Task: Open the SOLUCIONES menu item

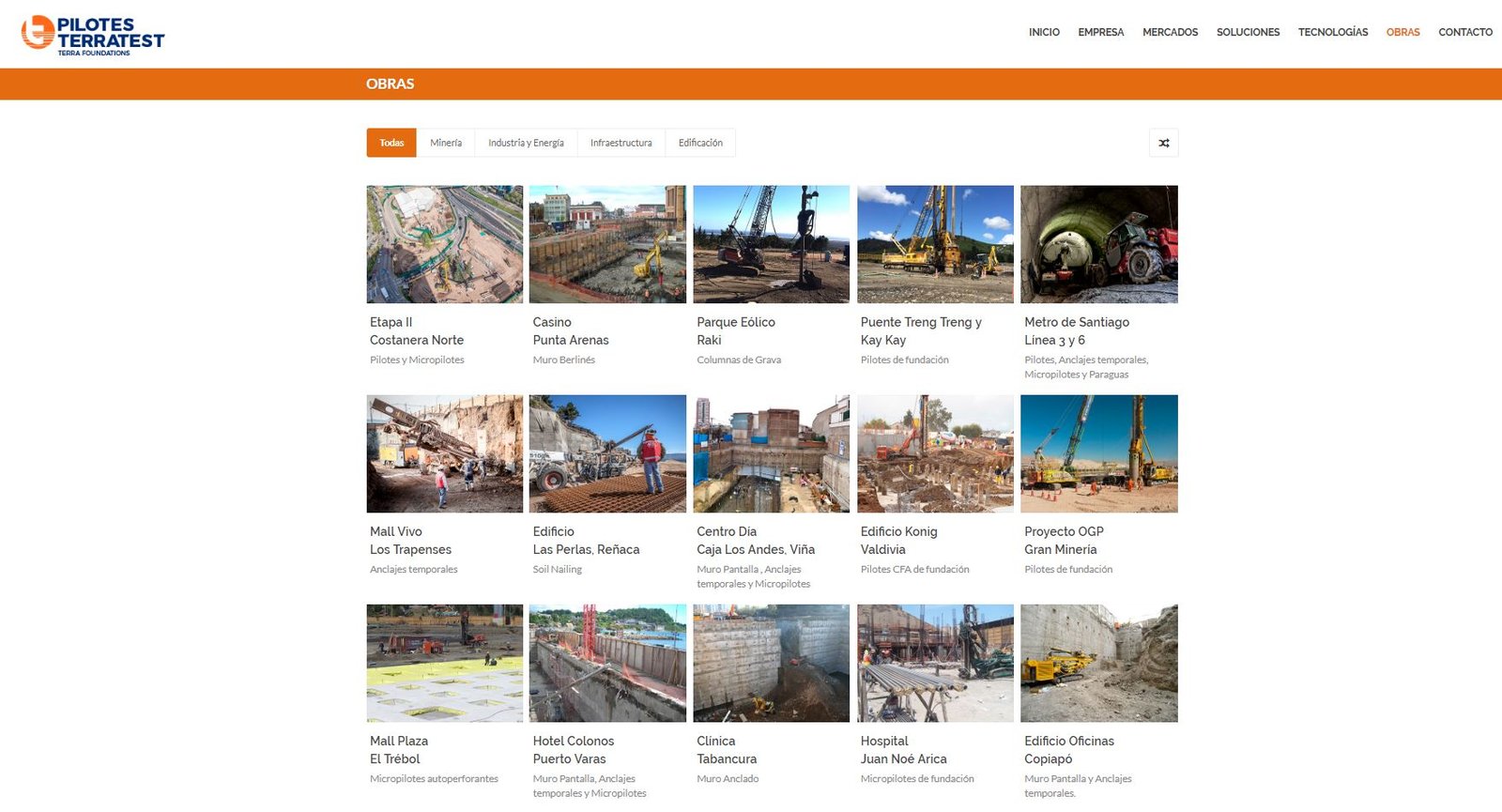Action: (1248, 32)
